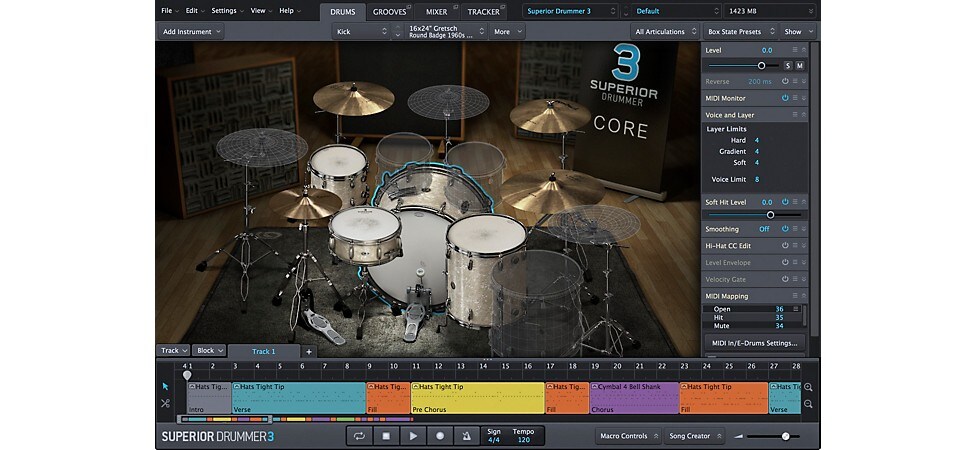Collapse the MIDI Mapping section
Screen dimensions: 976x450
pos(804,296)
